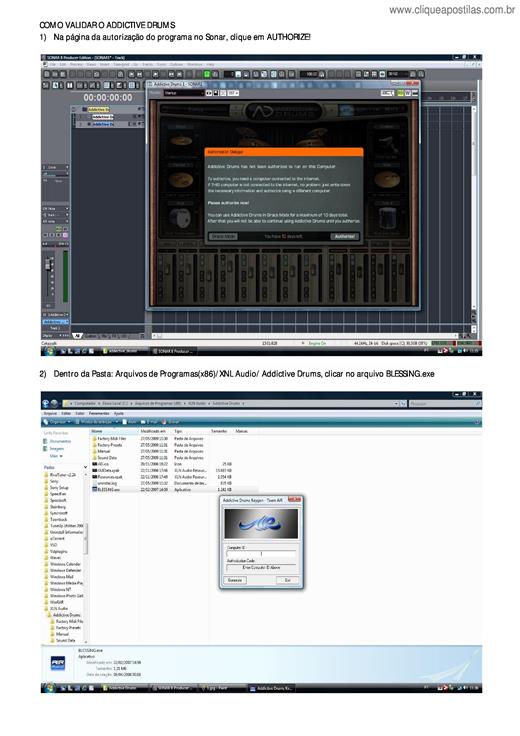Open the Ferramentas menu in Explorer
This screenshot has width=520, height=736.
[99, 414]
